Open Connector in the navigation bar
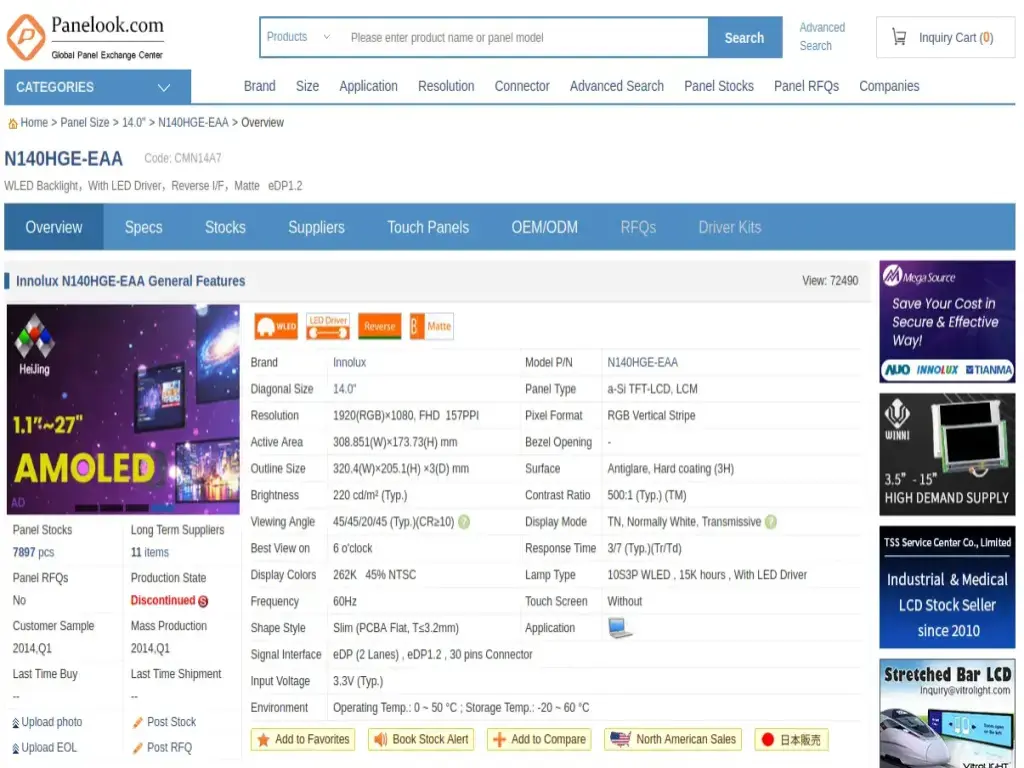1024x768 pixels. [x=522, y=86]
